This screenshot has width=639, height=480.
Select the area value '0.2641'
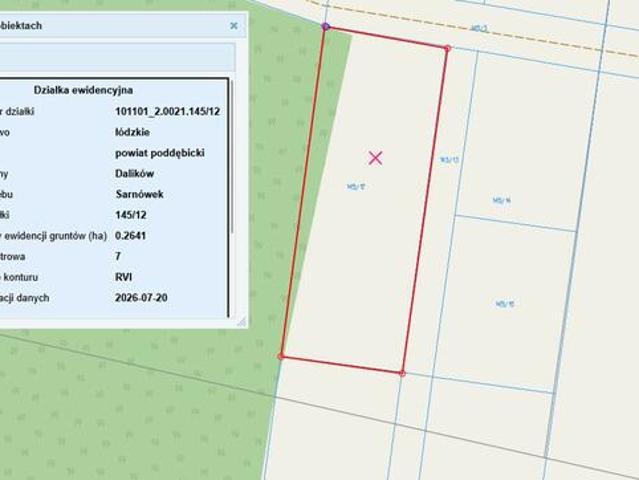pos(130,236)
